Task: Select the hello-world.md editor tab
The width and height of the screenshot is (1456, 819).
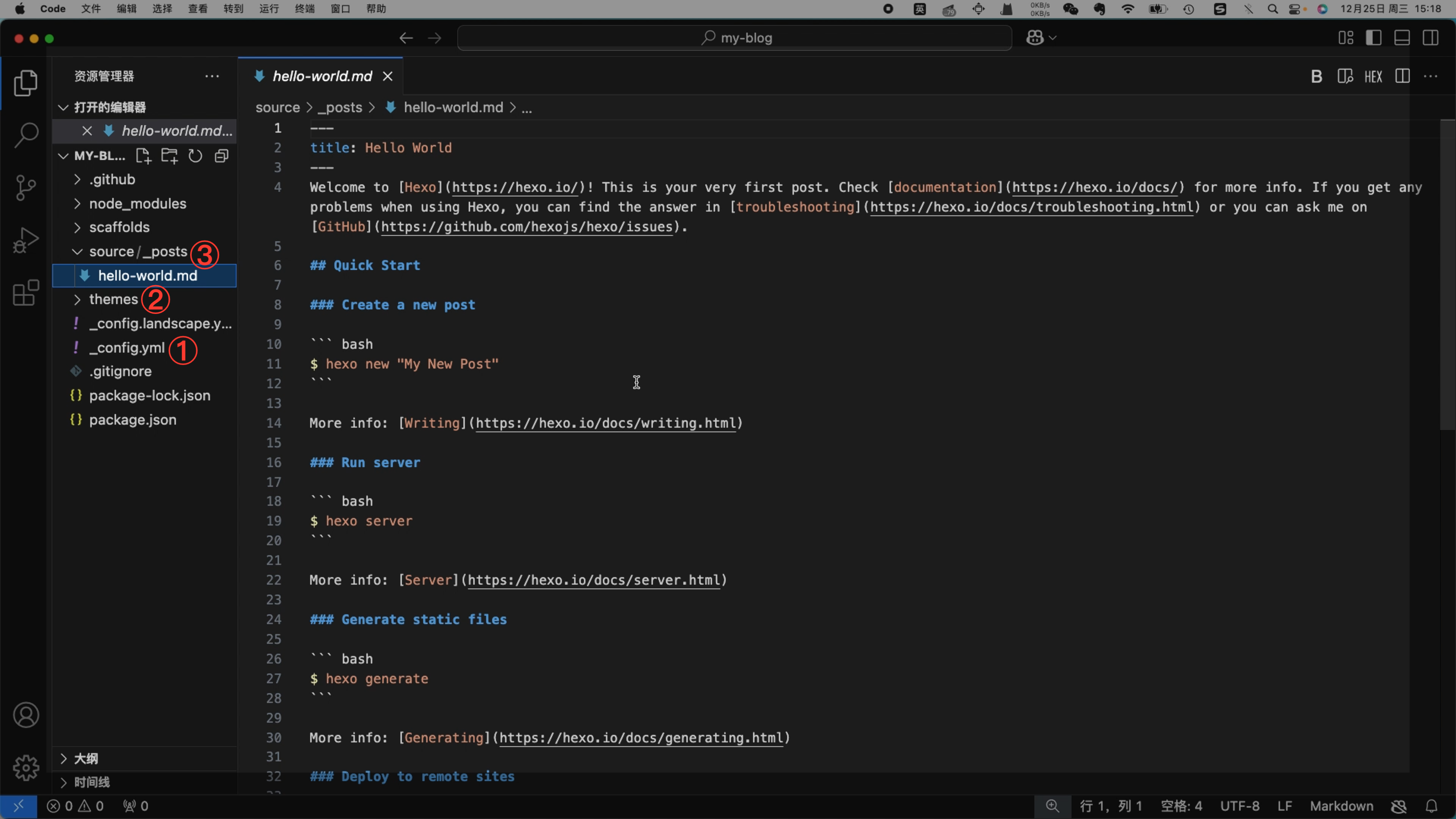Action: coord(320,76)
